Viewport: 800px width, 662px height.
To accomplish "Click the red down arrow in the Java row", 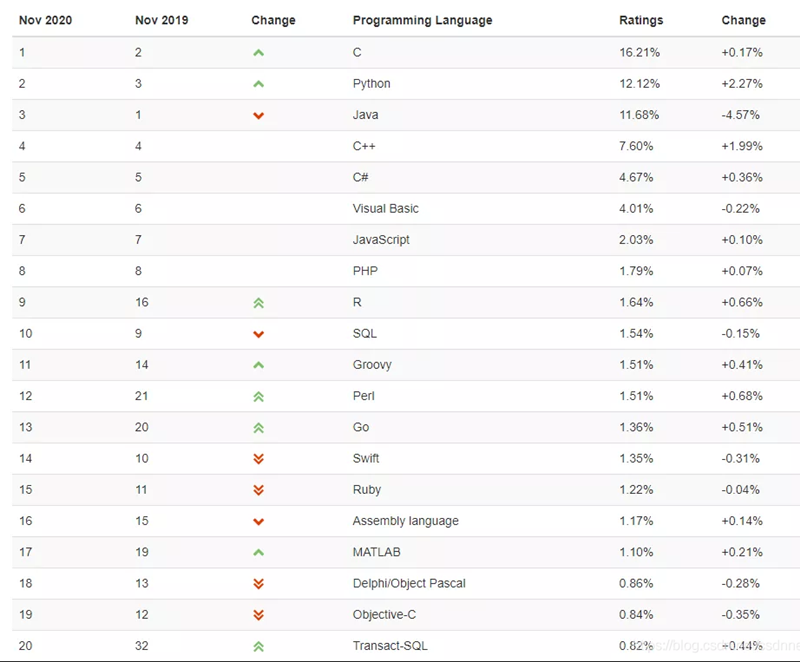I will 259,116.
